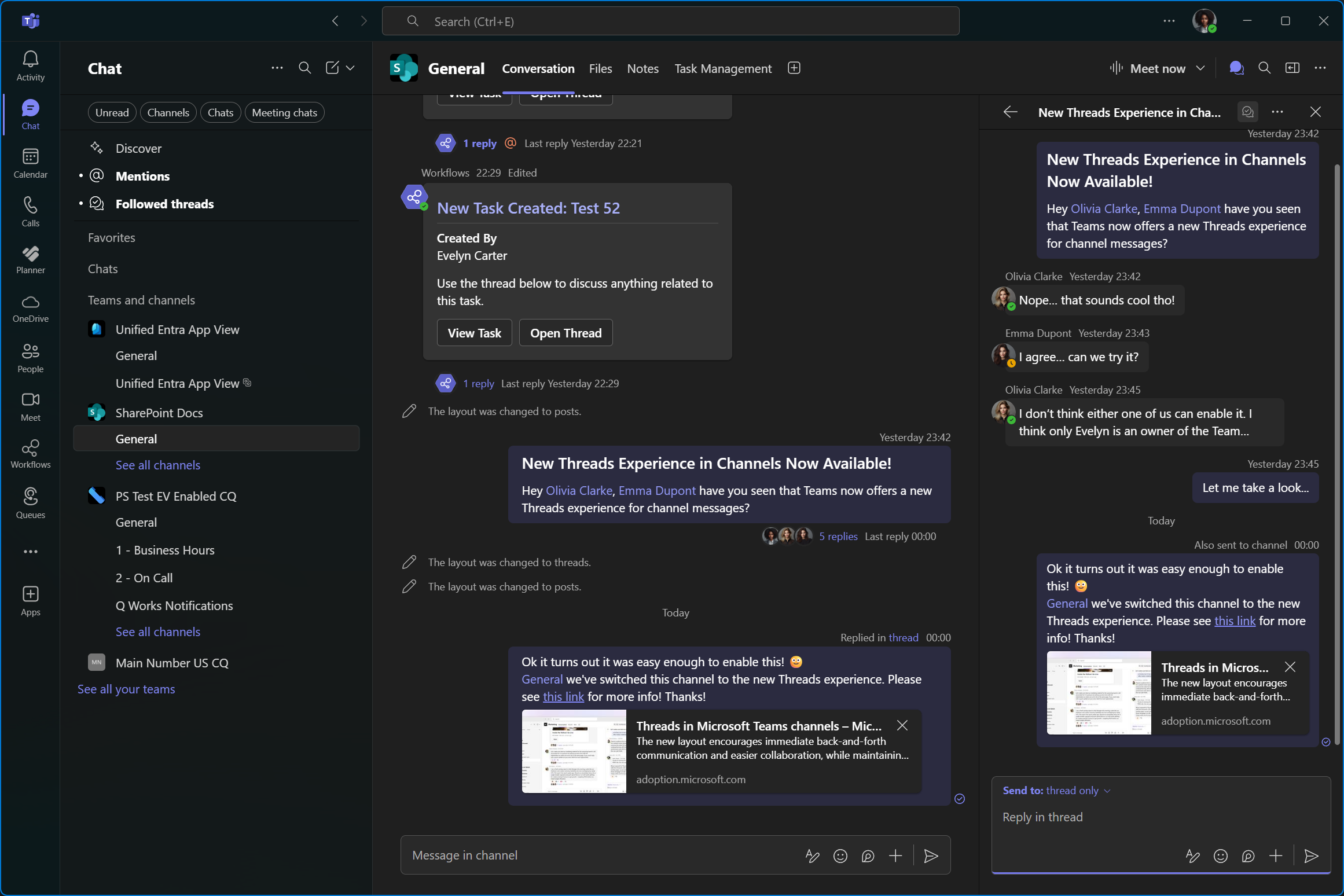Open channel pane toggle icon in header
The width and height of the screenshot is (1344, 896).
(x=1292, y=68)
